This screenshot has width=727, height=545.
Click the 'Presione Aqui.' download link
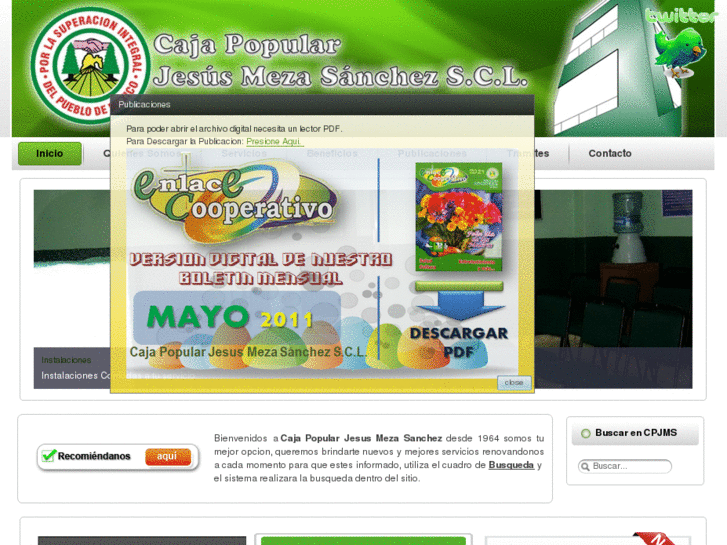click(x=274, y=141)
